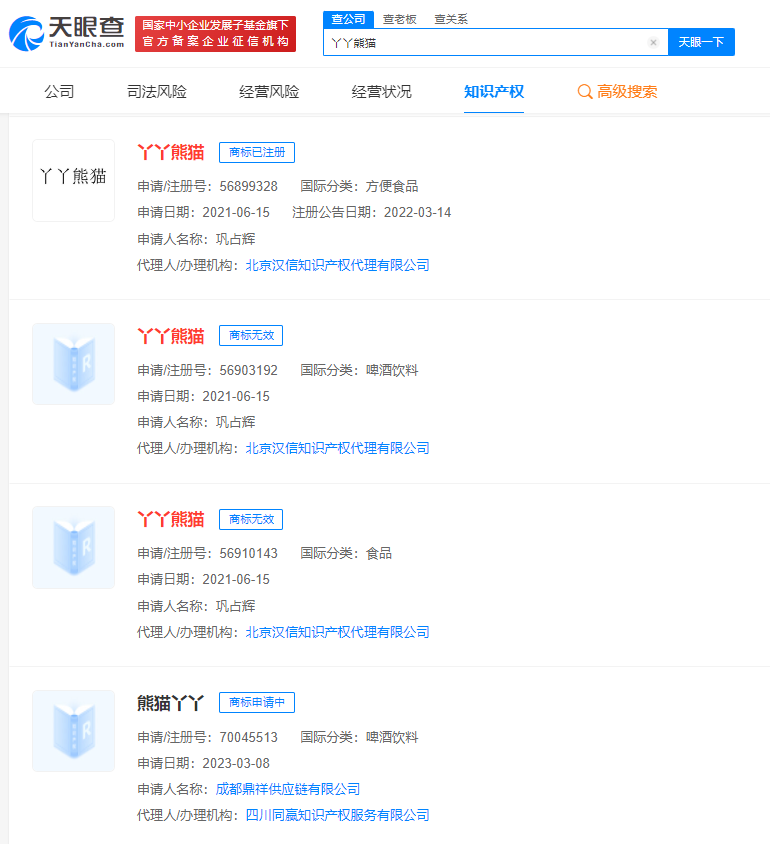Select the 查关系 search tab
This screenshot has width=770, height=844.
(450, 19)
